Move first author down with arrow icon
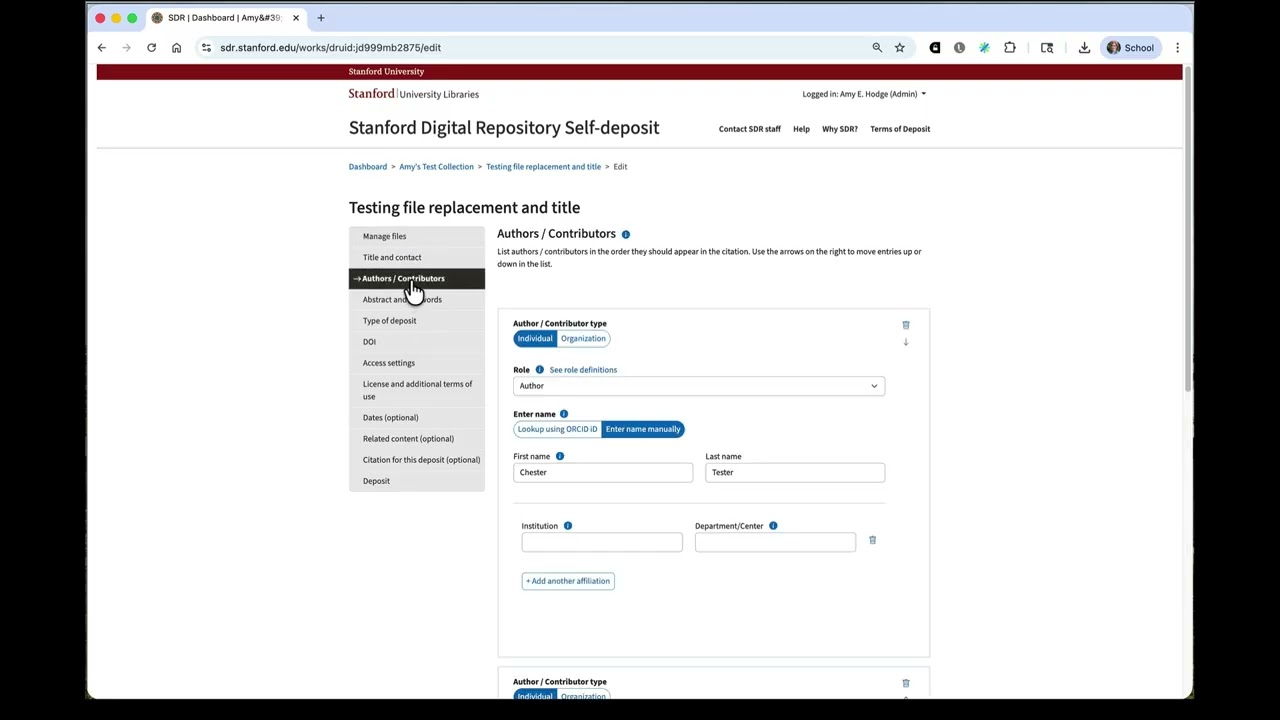1280x720 pixels. (906, 342)
